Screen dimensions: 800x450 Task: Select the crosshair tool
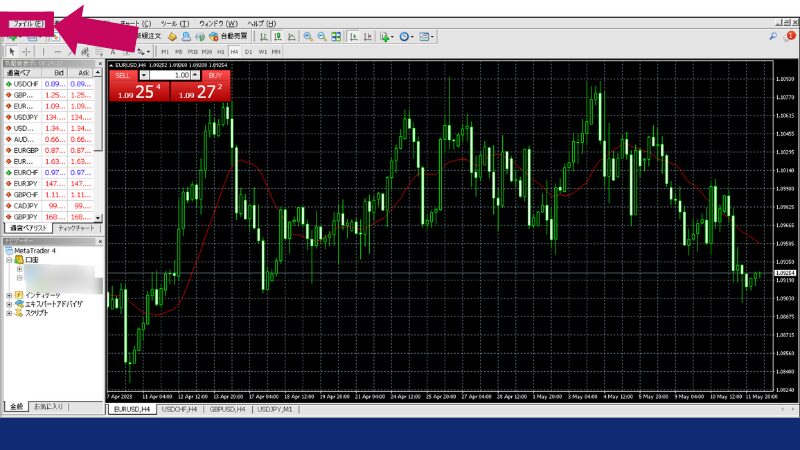click(x=27, y=51)
